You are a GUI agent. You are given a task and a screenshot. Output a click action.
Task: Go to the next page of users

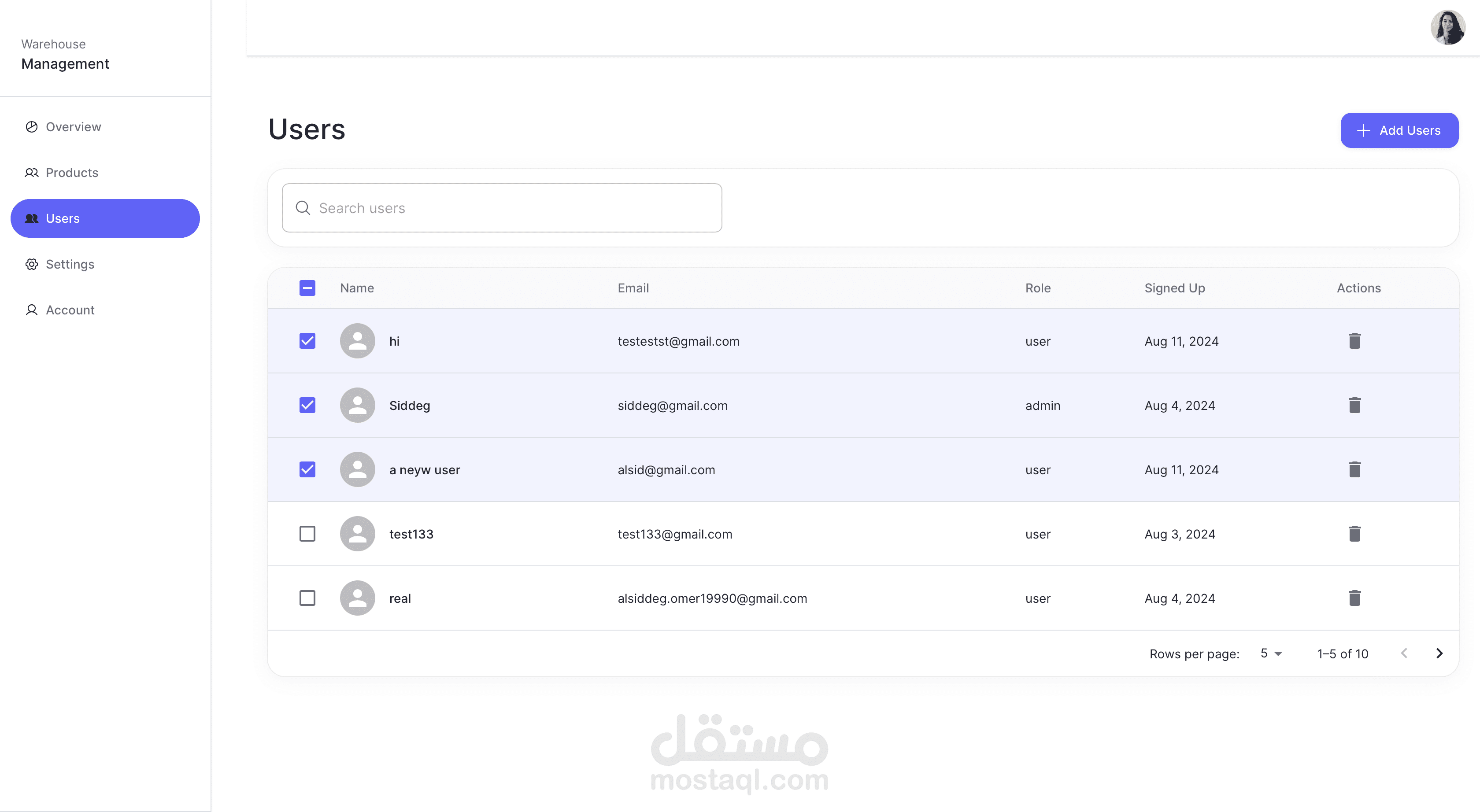pyautogui.click(x=1439, y=653)
